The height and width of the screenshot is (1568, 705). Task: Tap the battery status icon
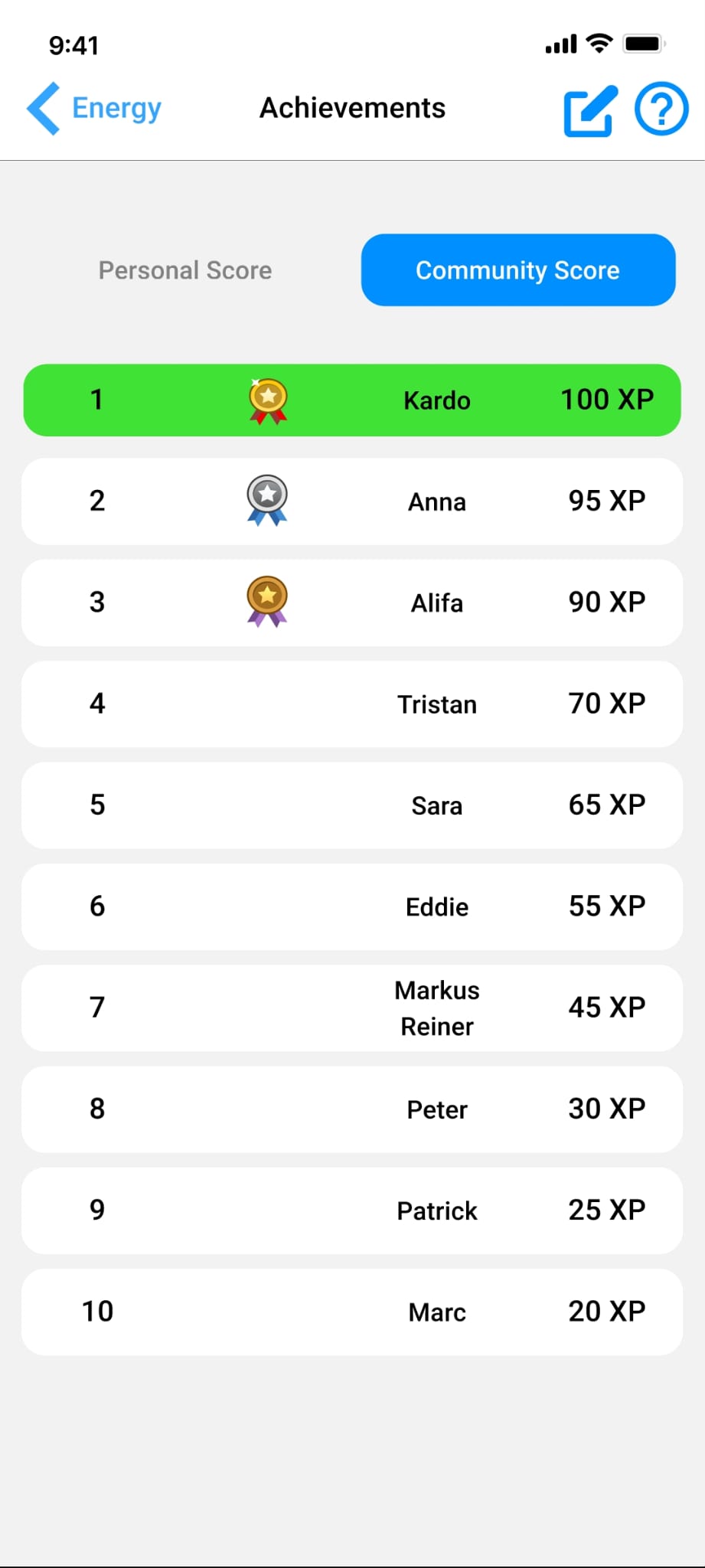[645, 44]
